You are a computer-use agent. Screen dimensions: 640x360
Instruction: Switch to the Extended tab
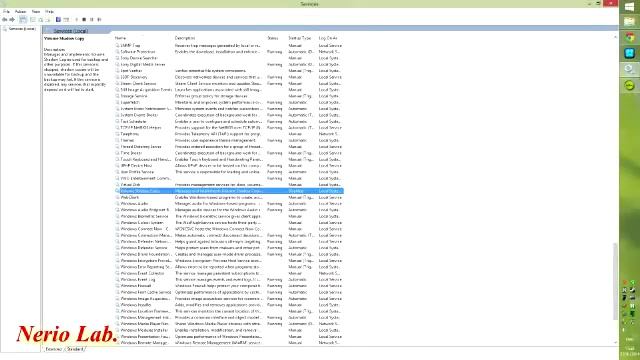[x=53, y=349]
